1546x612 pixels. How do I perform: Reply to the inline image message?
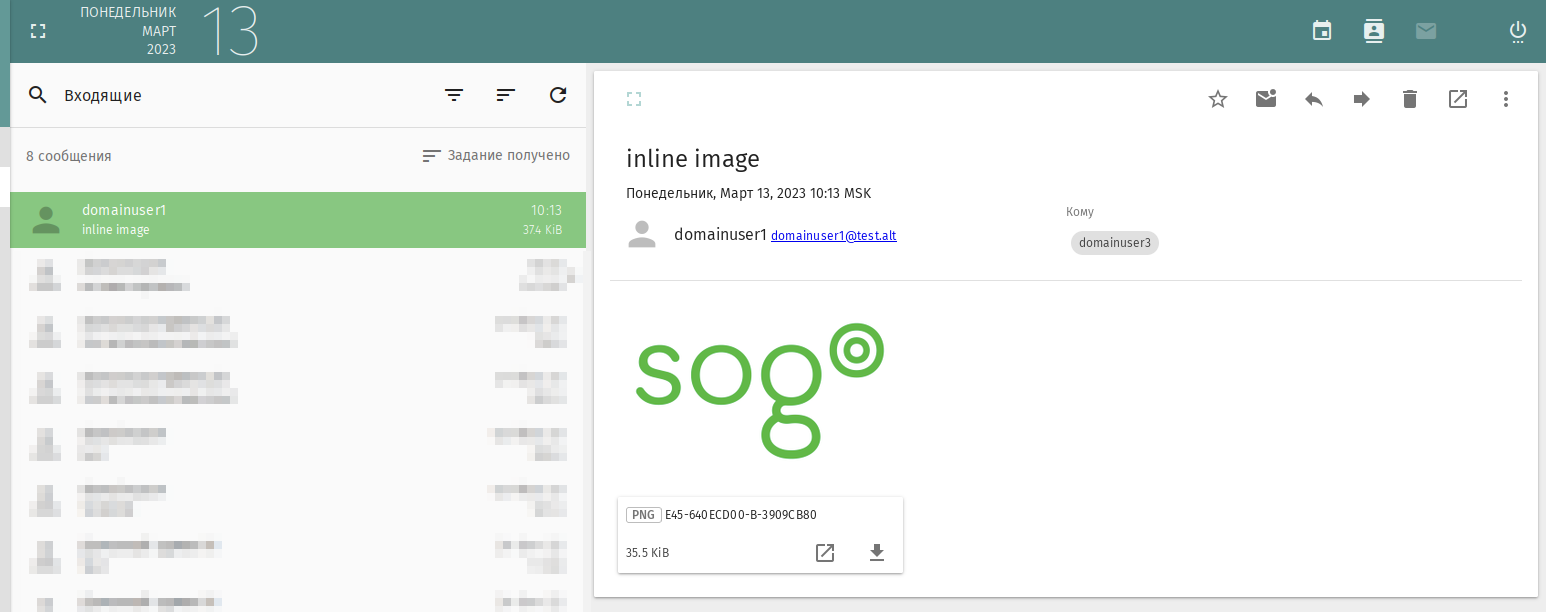point(1314,99)
